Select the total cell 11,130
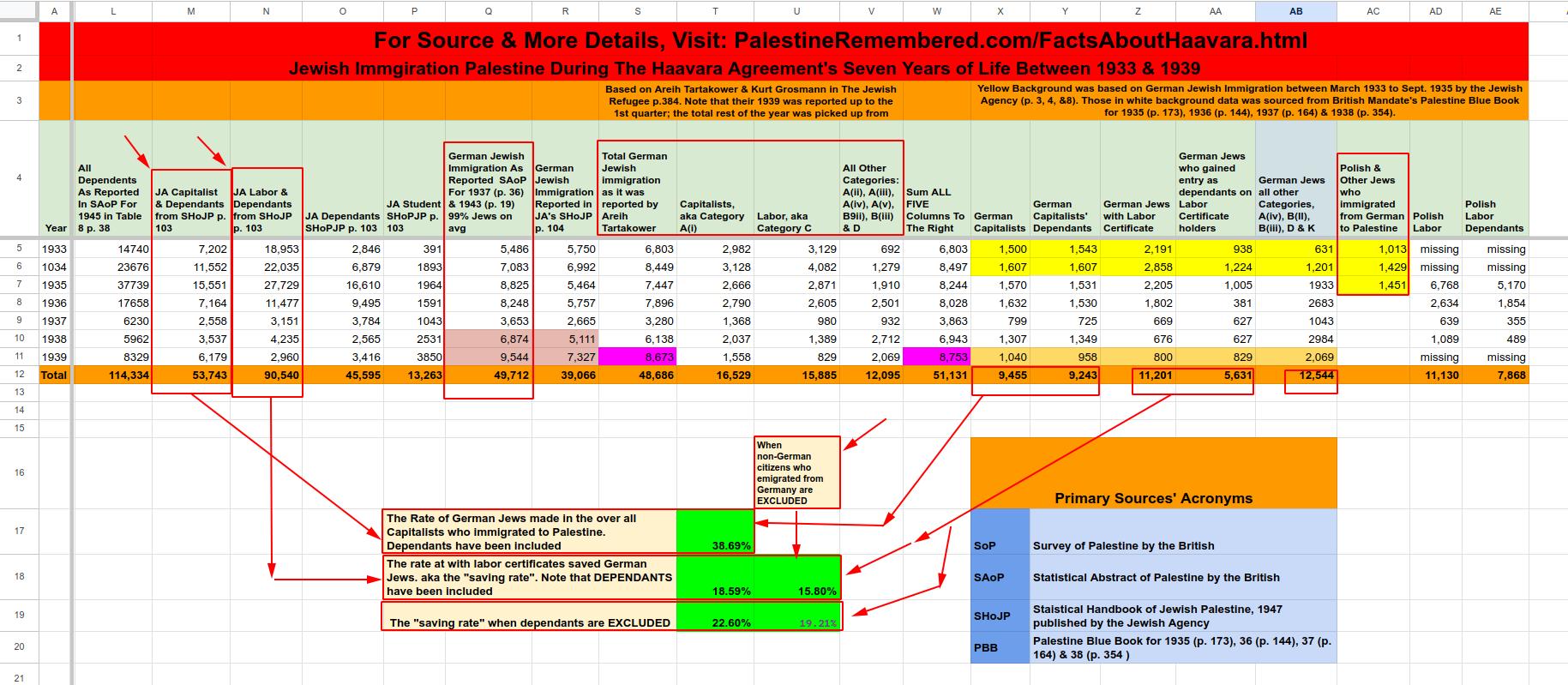 [x=1435, y=375]
